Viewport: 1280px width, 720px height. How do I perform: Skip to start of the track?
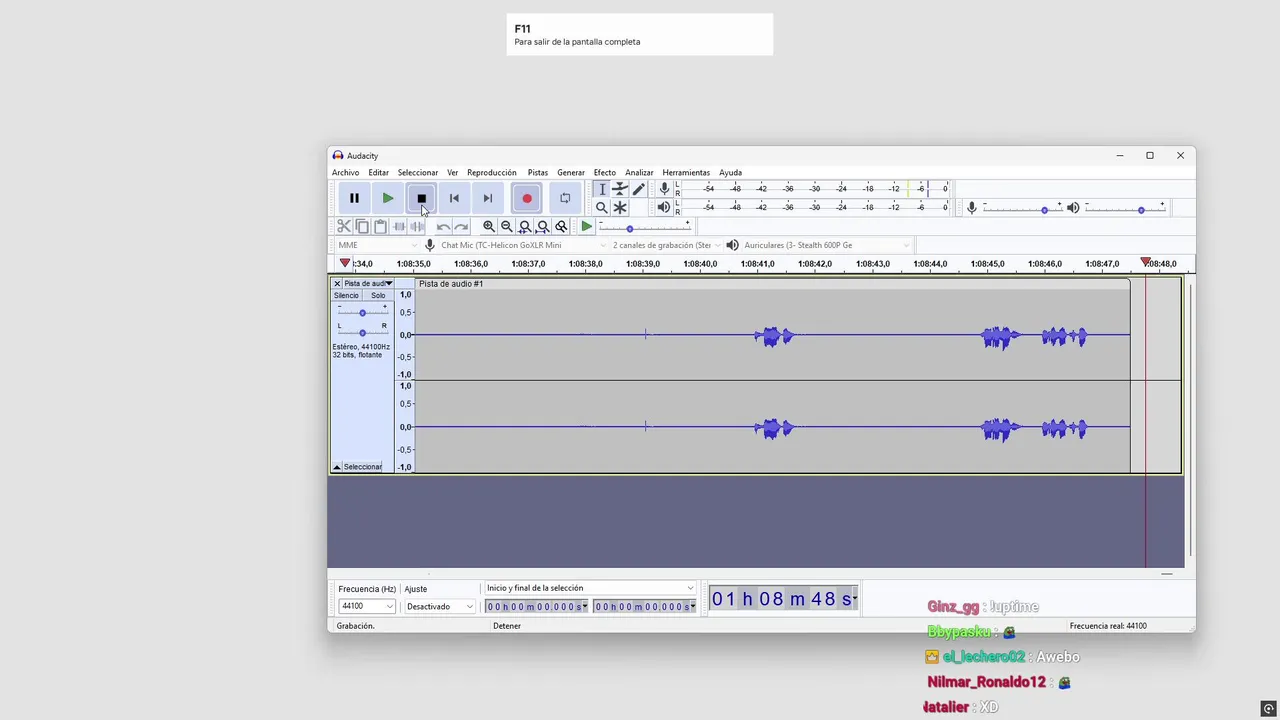click(x=454, y=198)
